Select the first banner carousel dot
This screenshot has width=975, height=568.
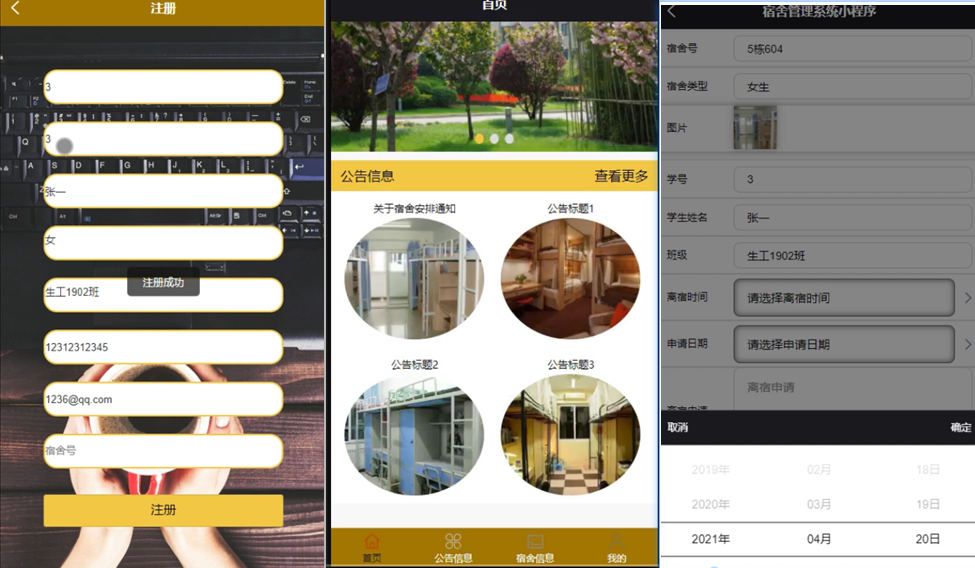479,139
